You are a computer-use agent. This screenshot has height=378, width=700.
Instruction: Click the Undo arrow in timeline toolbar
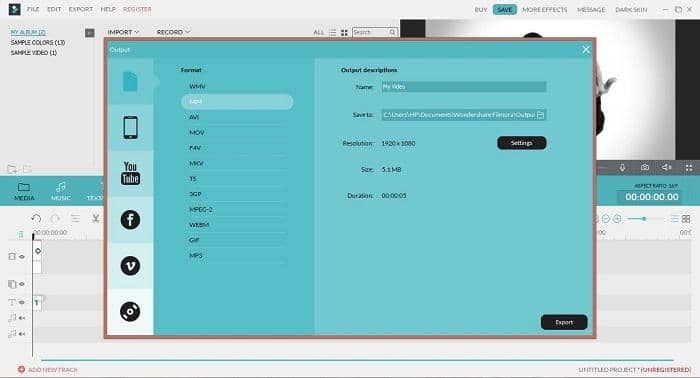click(36, 218)
